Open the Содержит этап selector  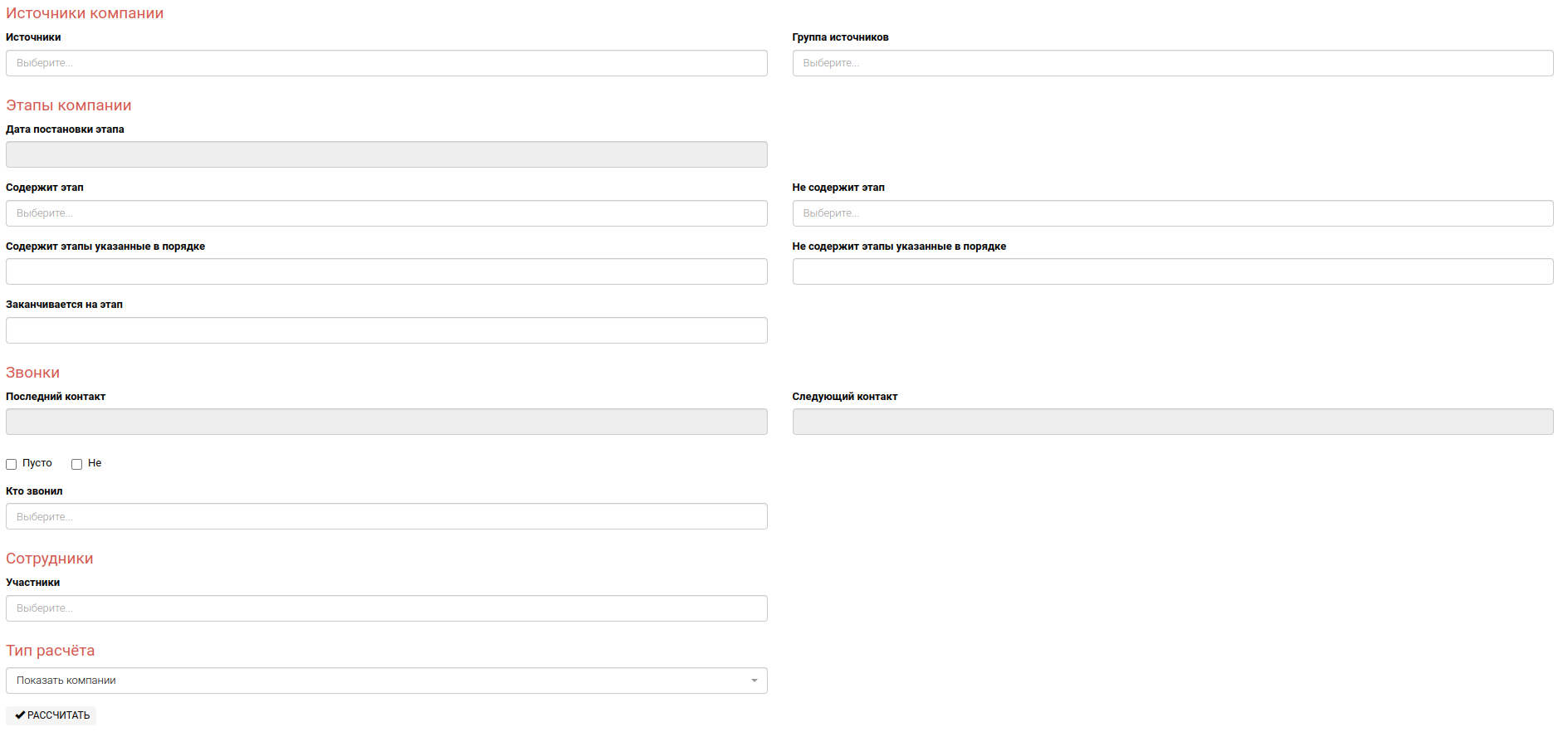point(386,213)
